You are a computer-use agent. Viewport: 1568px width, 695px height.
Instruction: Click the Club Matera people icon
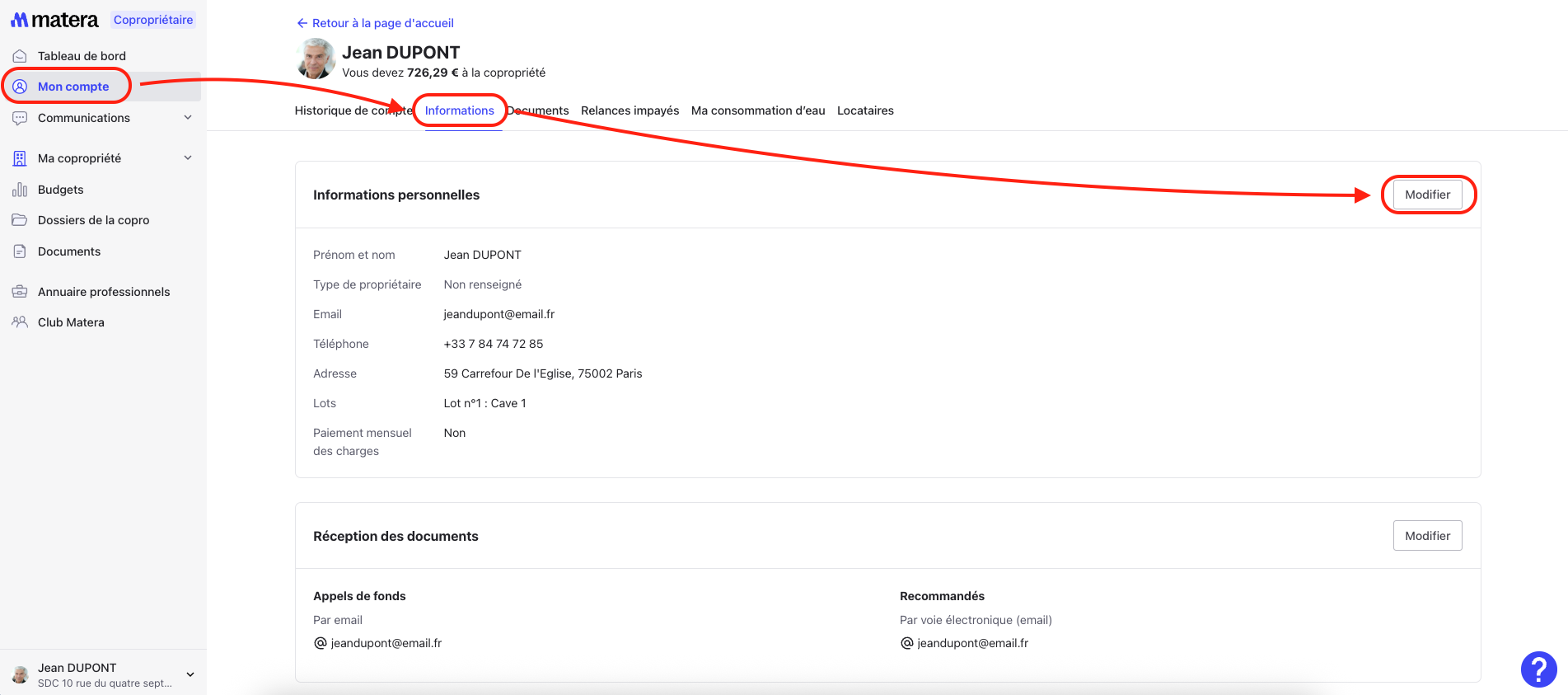[20, 322]
